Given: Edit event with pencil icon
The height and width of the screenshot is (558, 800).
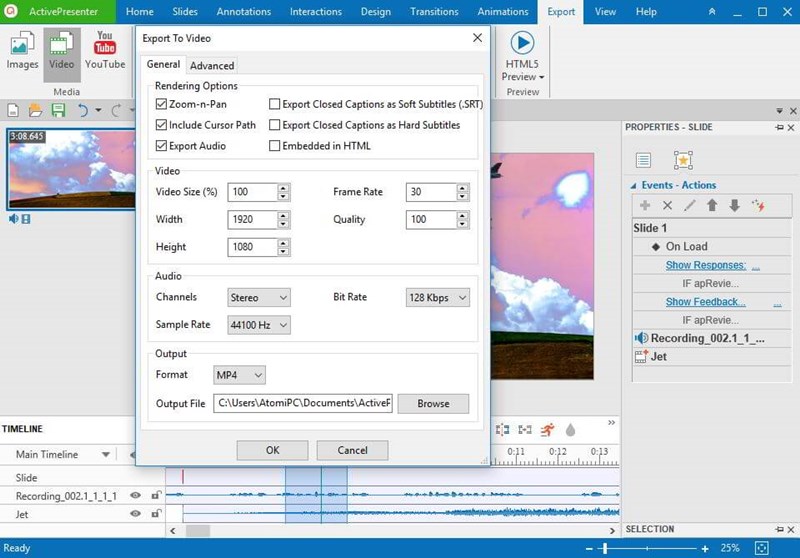Looking at the screenshot, I should 690,206.
